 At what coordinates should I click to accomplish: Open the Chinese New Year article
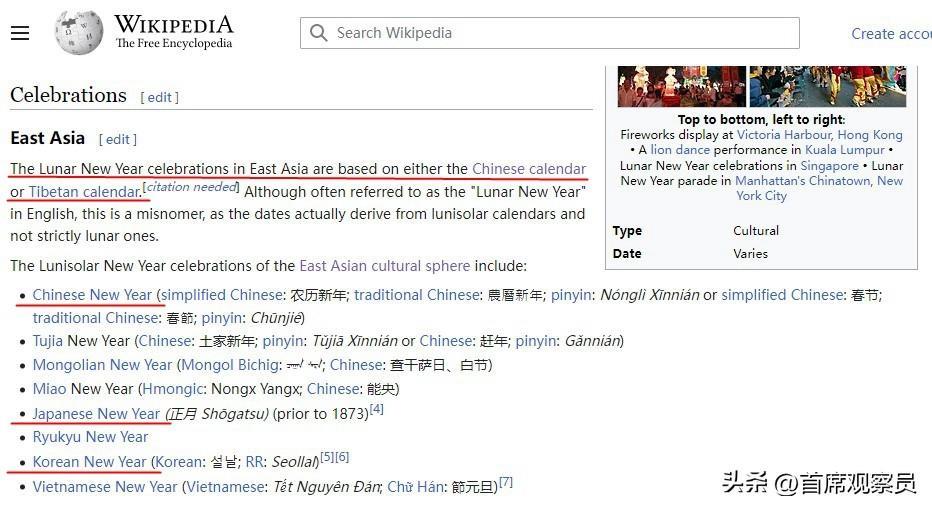click(x=92, y=295)
